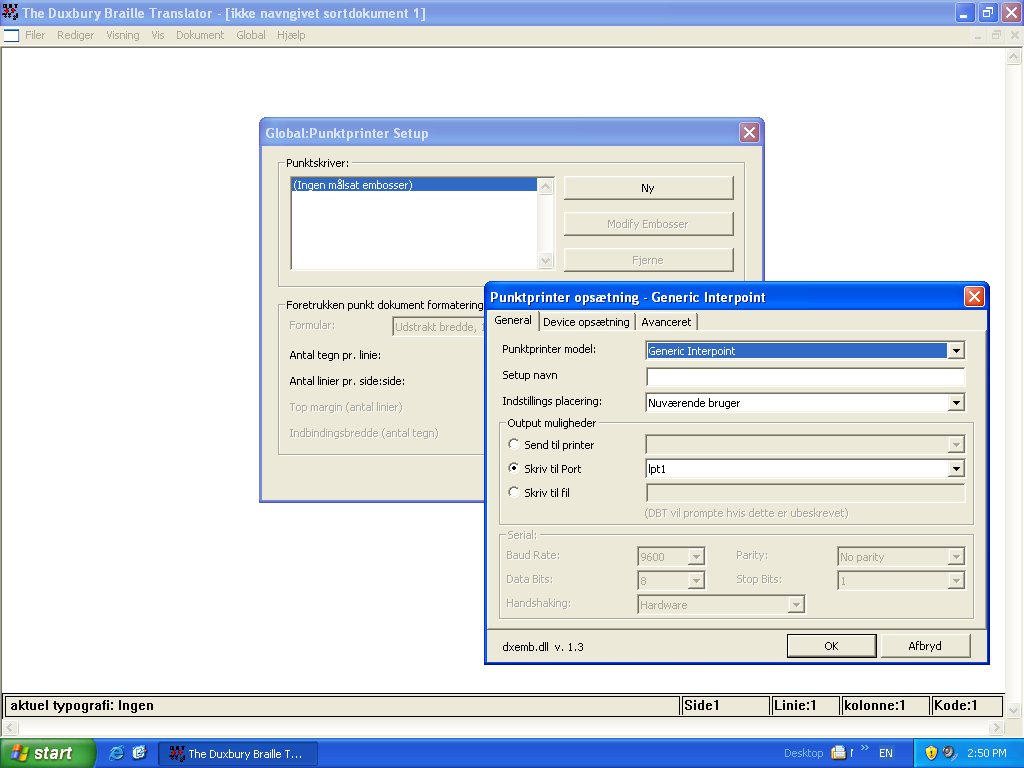
Task: Click the Ny button
Action: coord(648,188)
